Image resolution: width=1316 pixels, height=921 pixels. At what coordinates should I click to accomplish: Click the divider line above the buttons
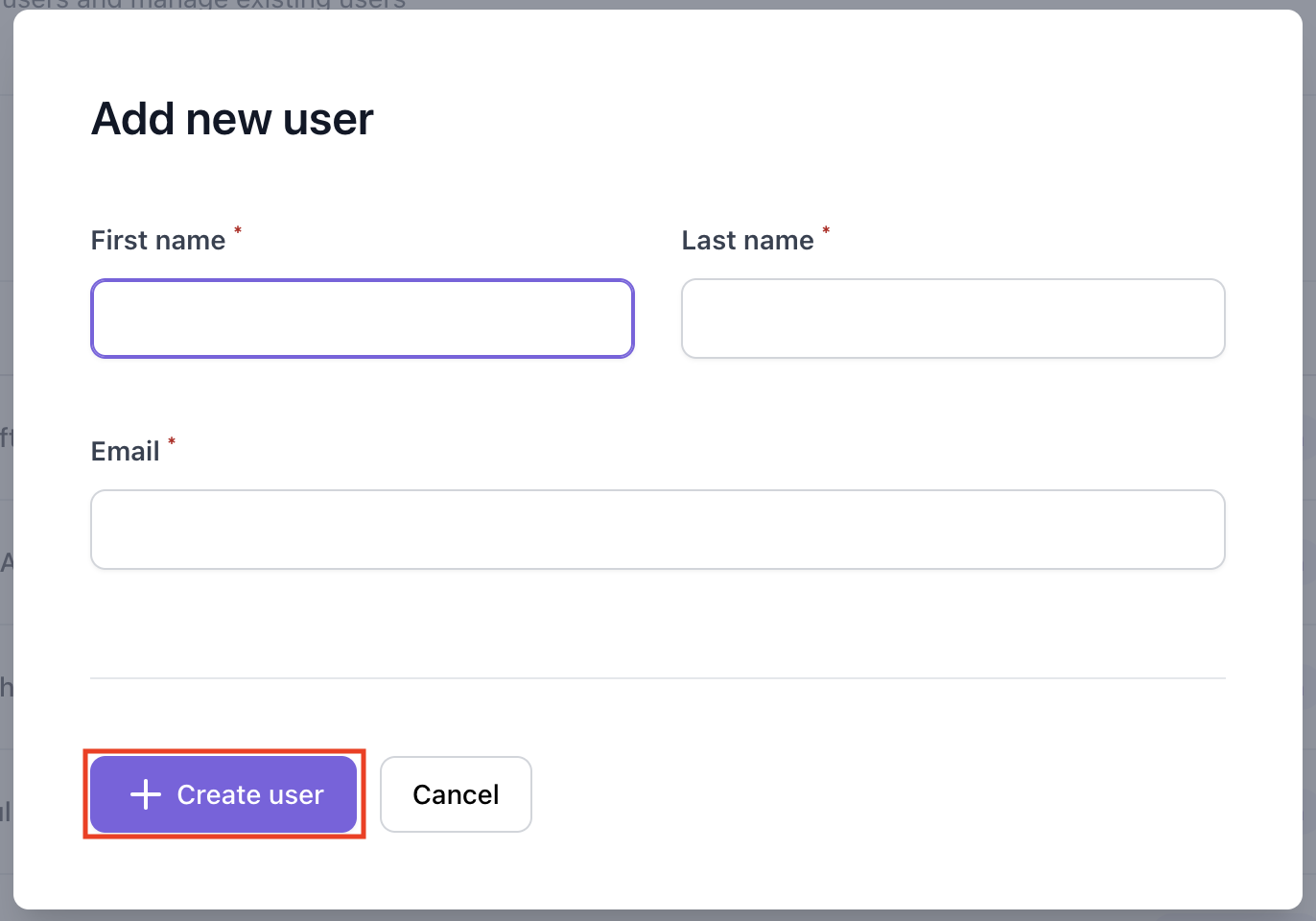pyautogui.click(x=657, y=678)
